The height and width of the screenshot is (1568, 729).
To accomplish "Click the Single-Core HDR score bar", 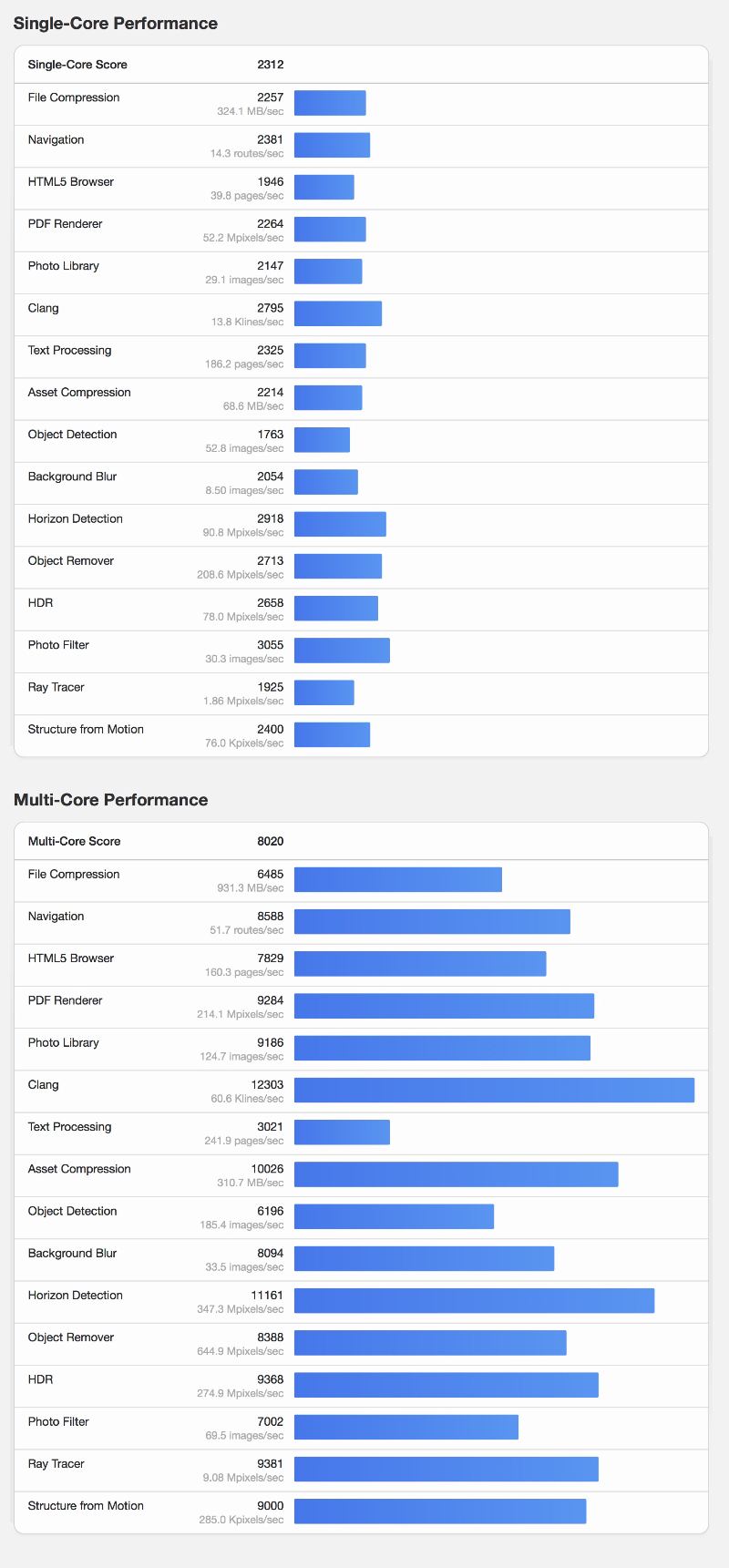I will tap(335, 609).
